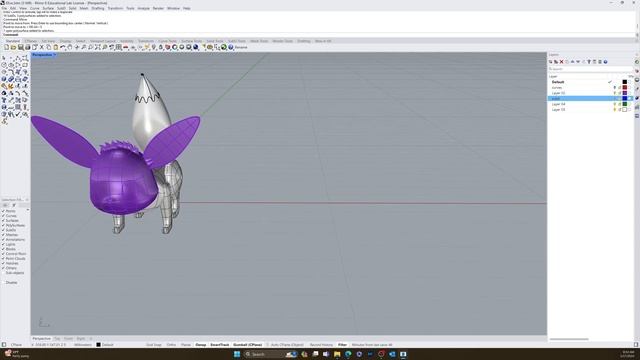Click the Layers panel search field
This screenshot has width=640, height=360.
click(x=590, y=69)
